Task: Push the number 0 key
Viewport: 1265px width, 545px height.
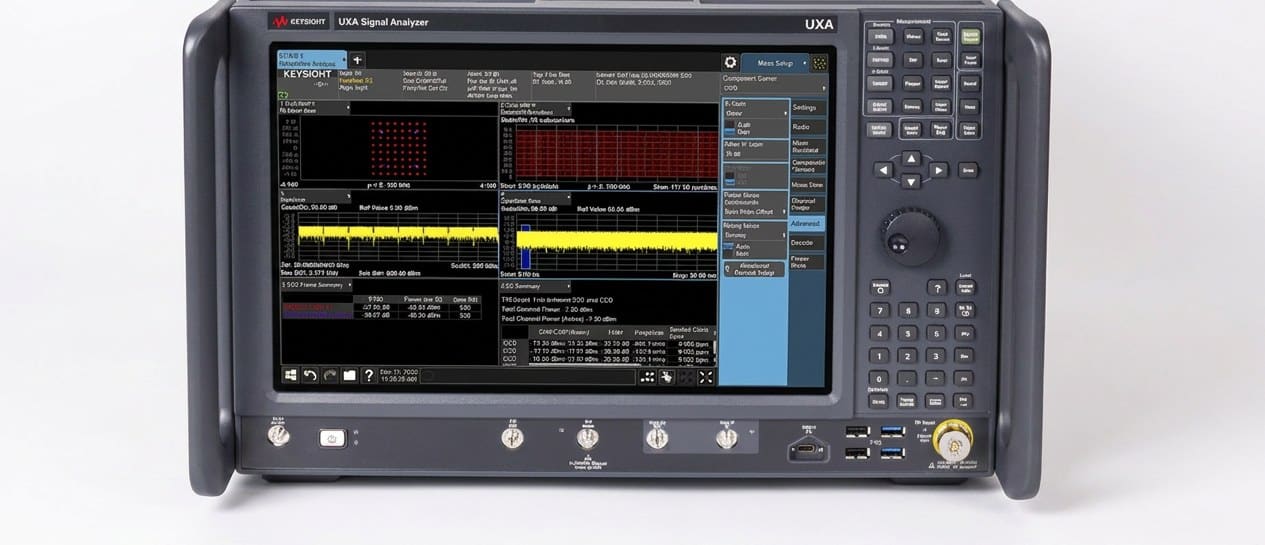Action: pyautogui.click(x=879, y=379)
